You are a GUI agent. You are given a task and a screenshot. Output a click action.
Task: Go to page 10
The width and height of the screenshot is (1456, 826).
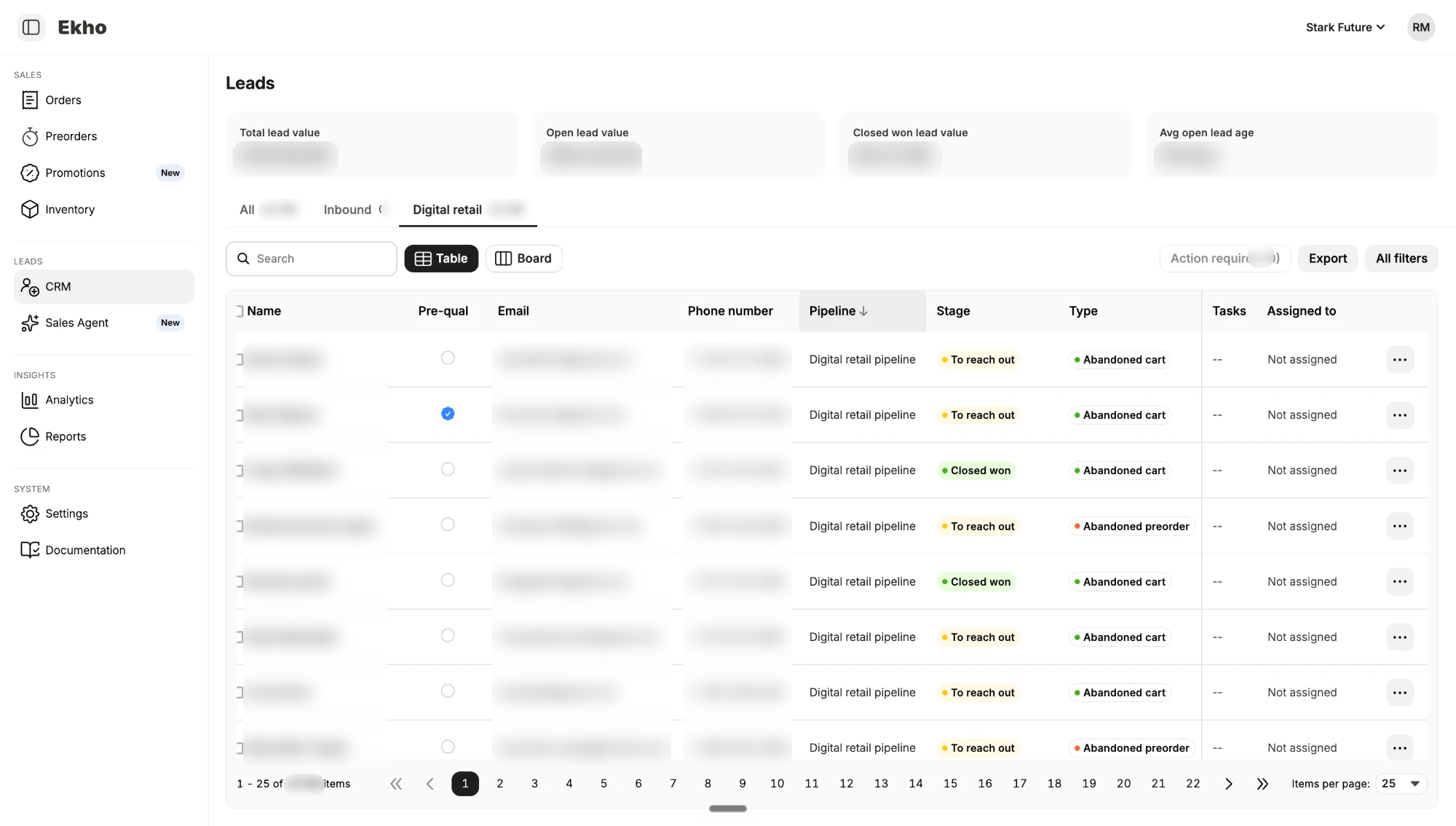click(777, 784)
